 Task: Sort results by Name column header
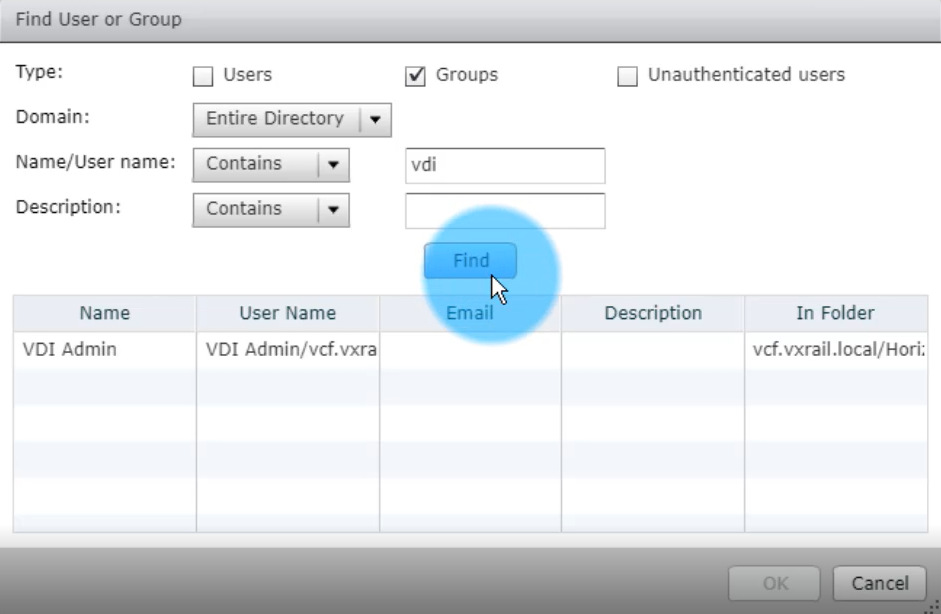[105, 313]
